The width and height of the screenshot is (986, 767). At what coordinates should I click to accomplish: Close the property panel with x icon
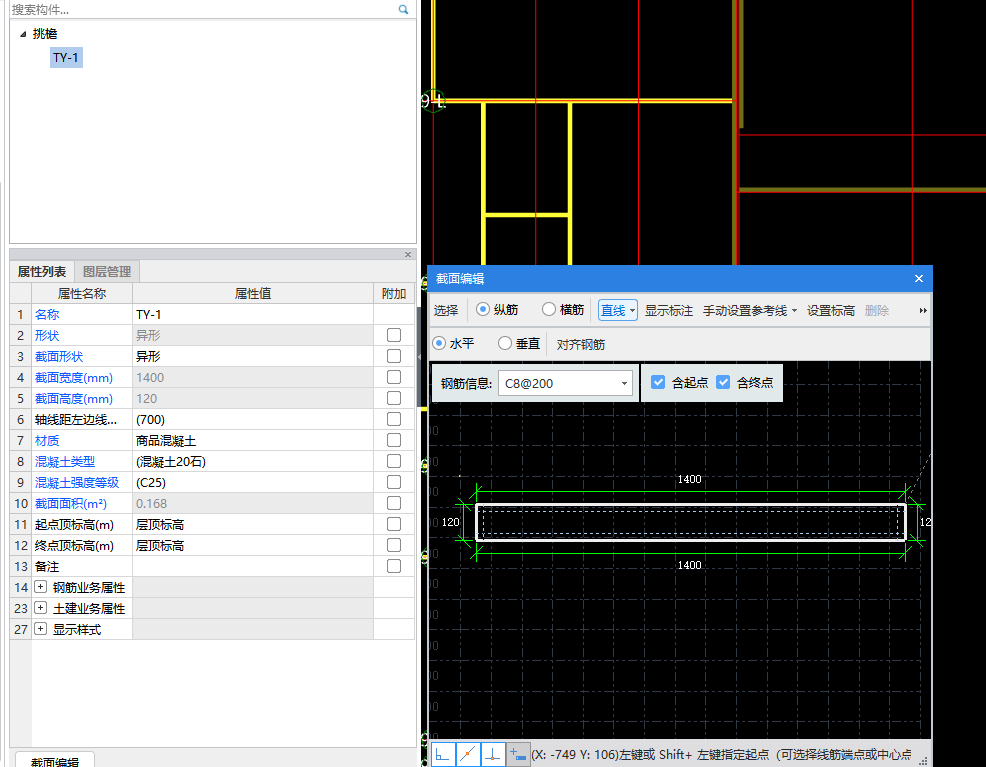pos(407,255)
